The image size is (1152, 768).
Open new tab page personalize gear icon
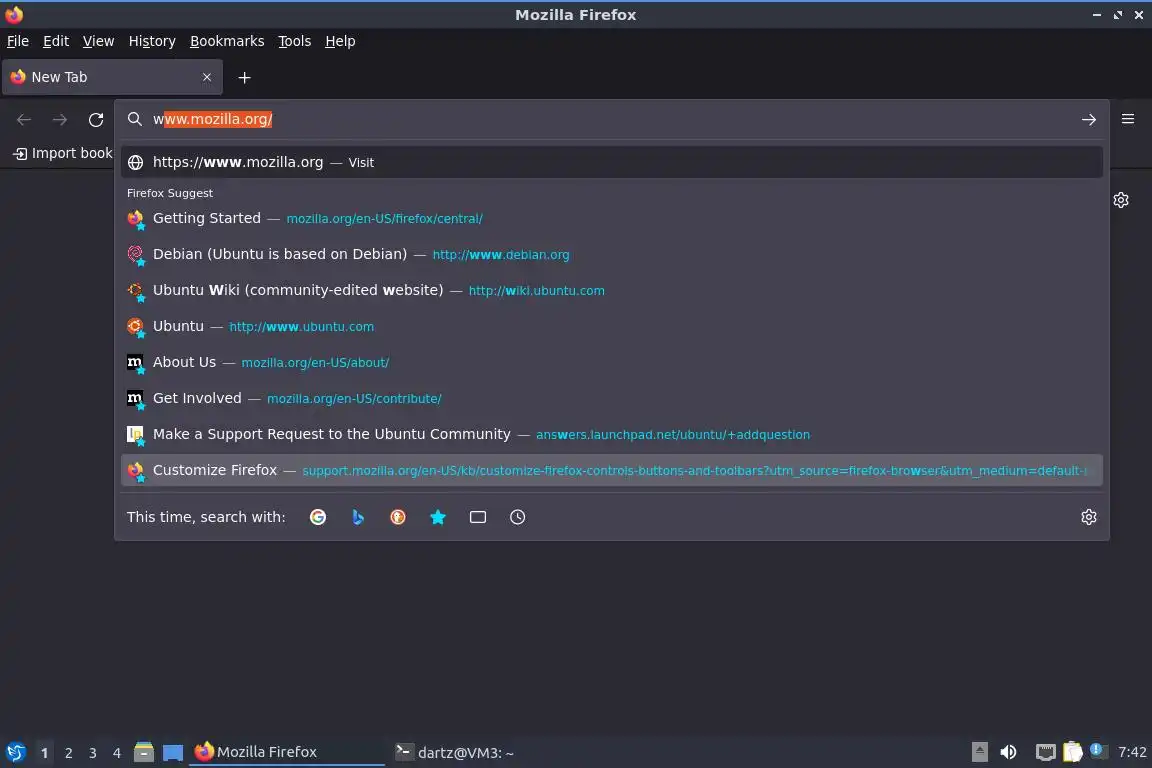[x=1120, y=200]
